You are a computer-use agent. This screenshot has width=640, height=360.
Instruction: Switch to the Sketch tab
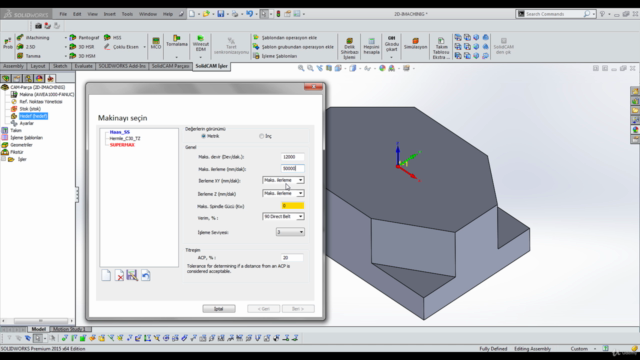60,66
